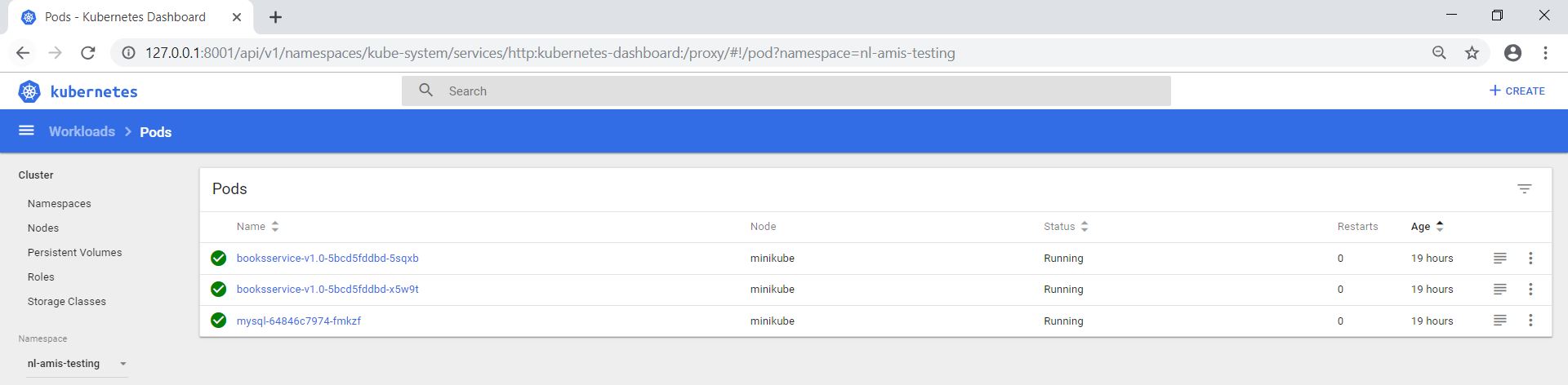Go to Nodes in Cluster sidebar
Screen dimensions: 1568x385
point(43,228)
